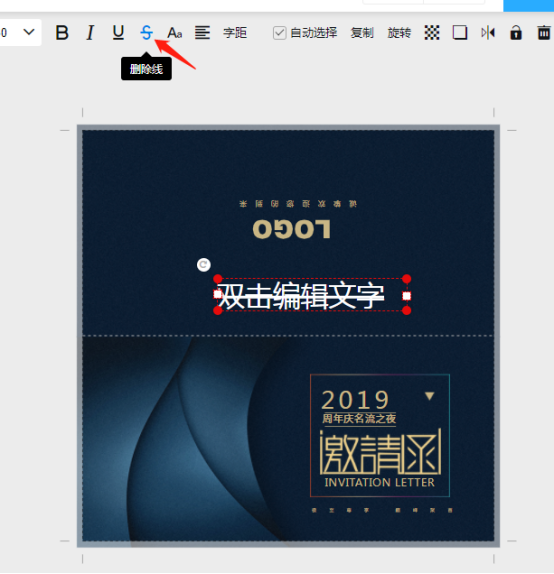The image size is (554, 574).
Task: Uncheck the 自动选择 checkbox
Action: [279, 33]
